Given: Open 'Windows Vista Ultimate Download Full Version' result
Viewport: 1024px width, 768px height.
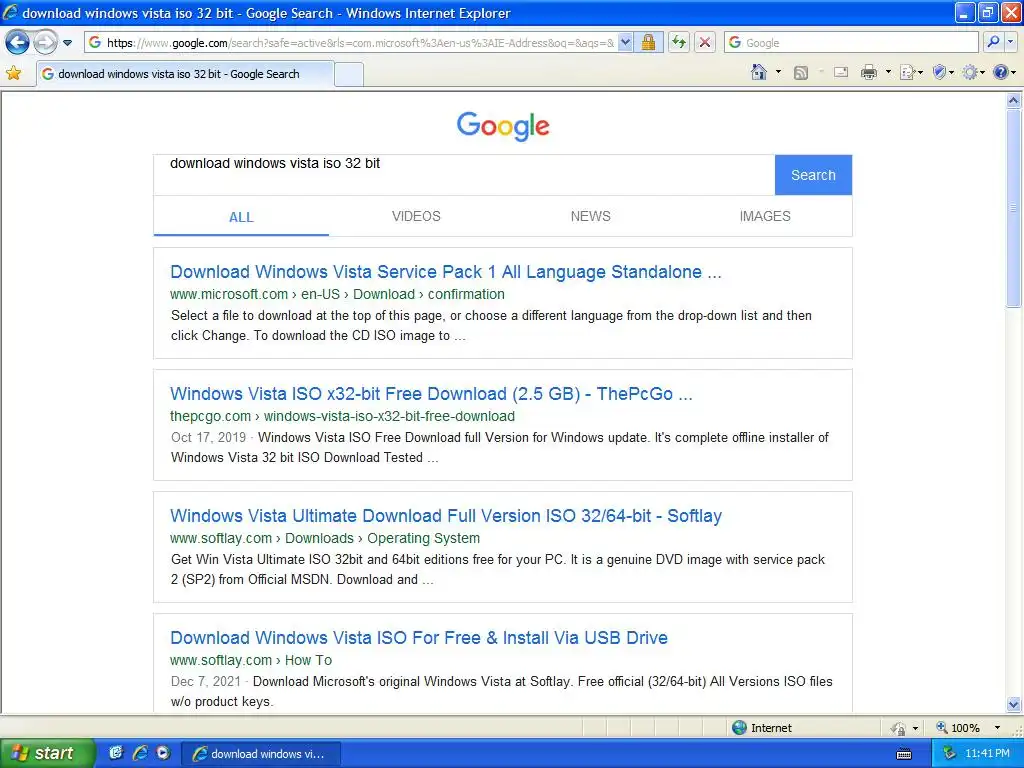Looking at the screenshot, I should point(446,516).
